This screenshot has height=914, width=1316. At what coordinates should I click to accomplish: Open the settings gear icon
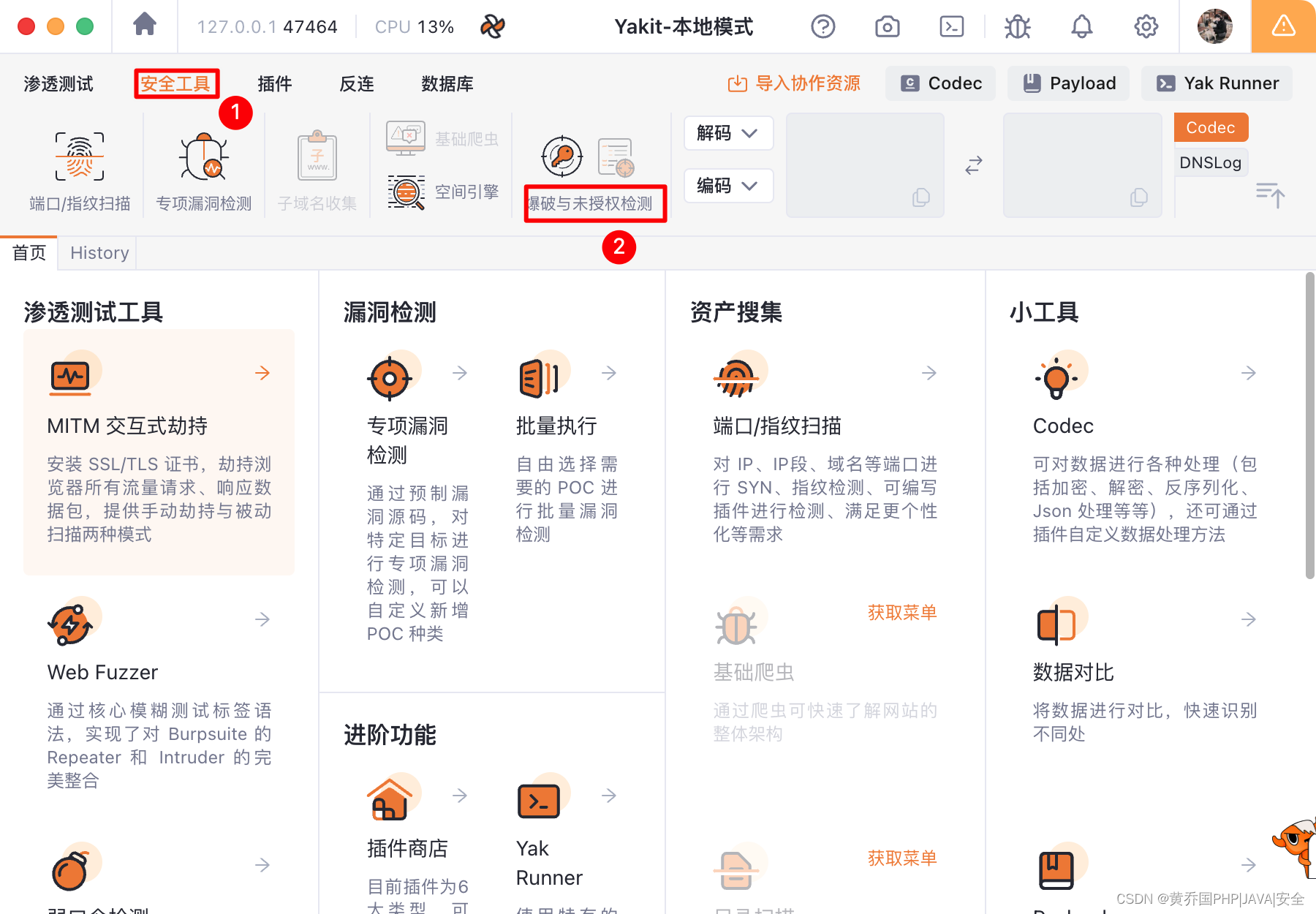click(x=1146, y=27)
